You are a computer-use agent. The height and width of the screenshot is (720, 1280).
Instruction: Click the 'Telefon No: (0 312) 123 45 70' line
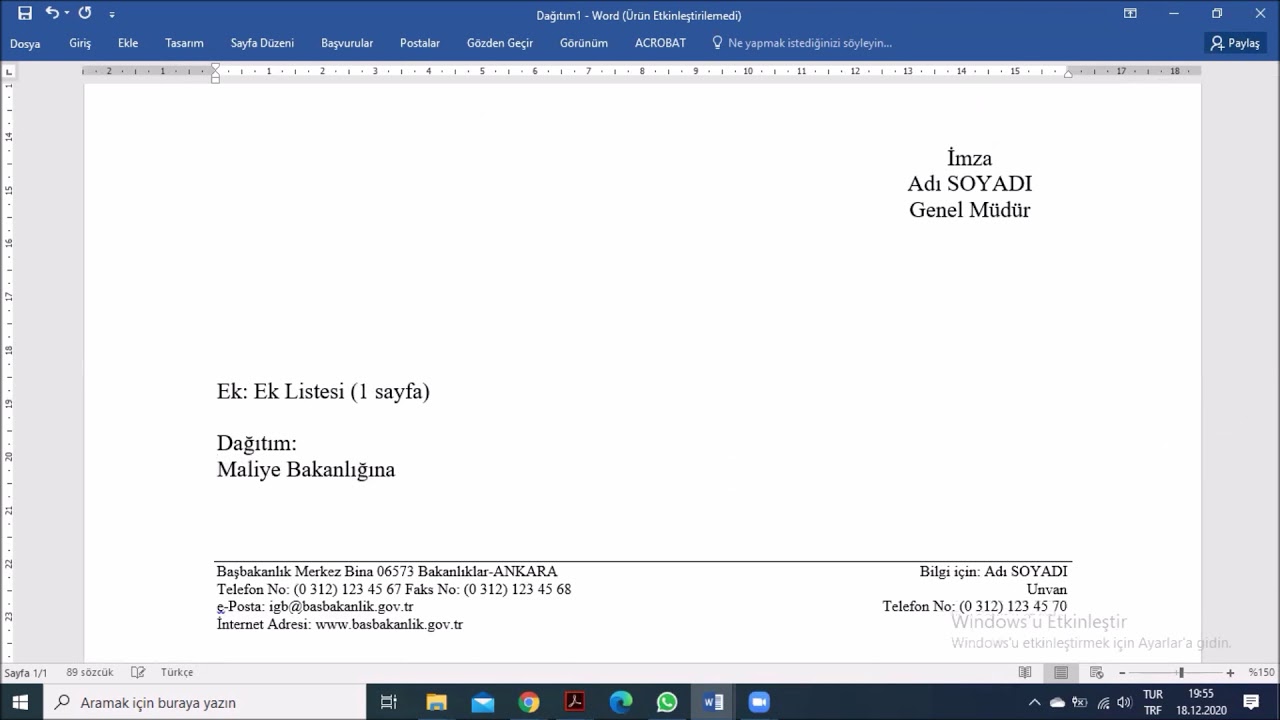[975, 607]
